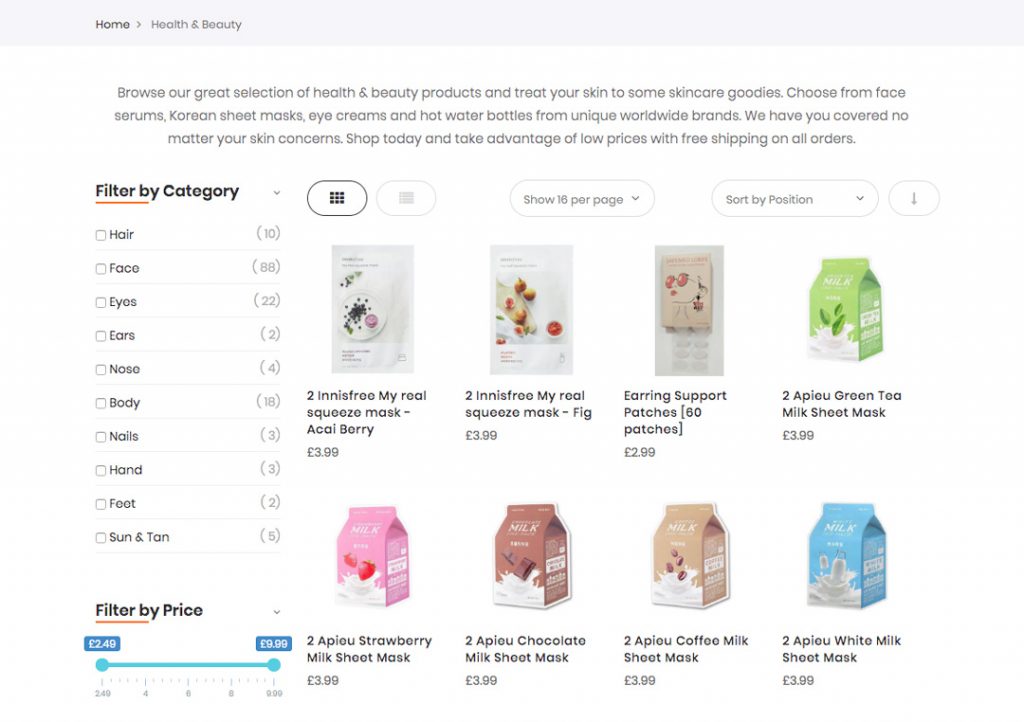This screenshot has width=1024, height=722.
Task: Click the maximum price slider handle
Action: coord(274,665)
